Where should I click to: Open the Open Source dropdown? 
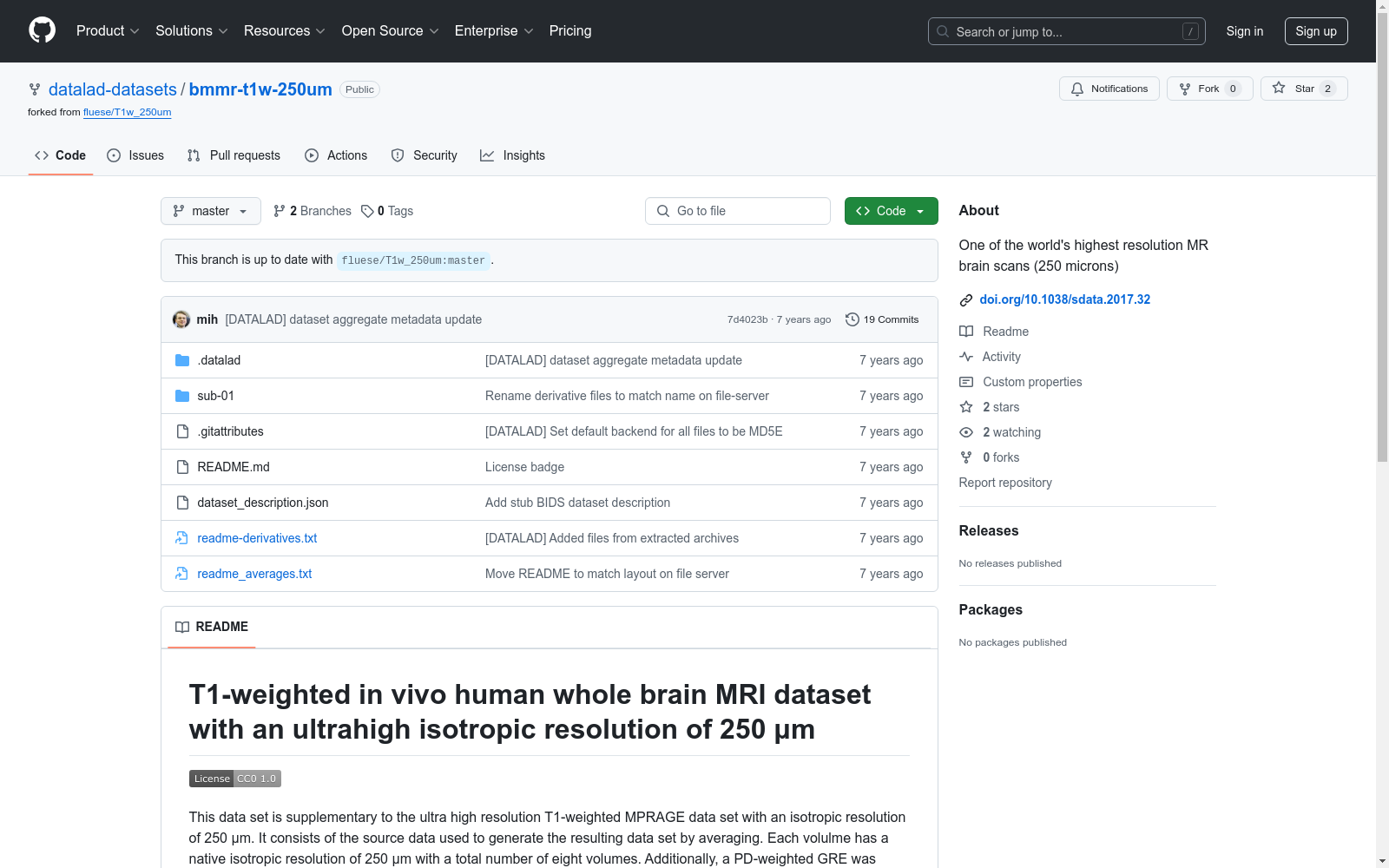click(391, 30)
